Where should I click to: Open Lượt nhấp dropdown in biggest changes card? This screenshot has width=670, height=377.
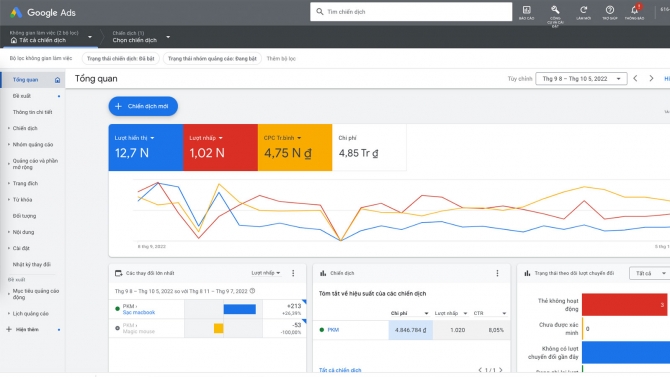click(x=266, y=273)
